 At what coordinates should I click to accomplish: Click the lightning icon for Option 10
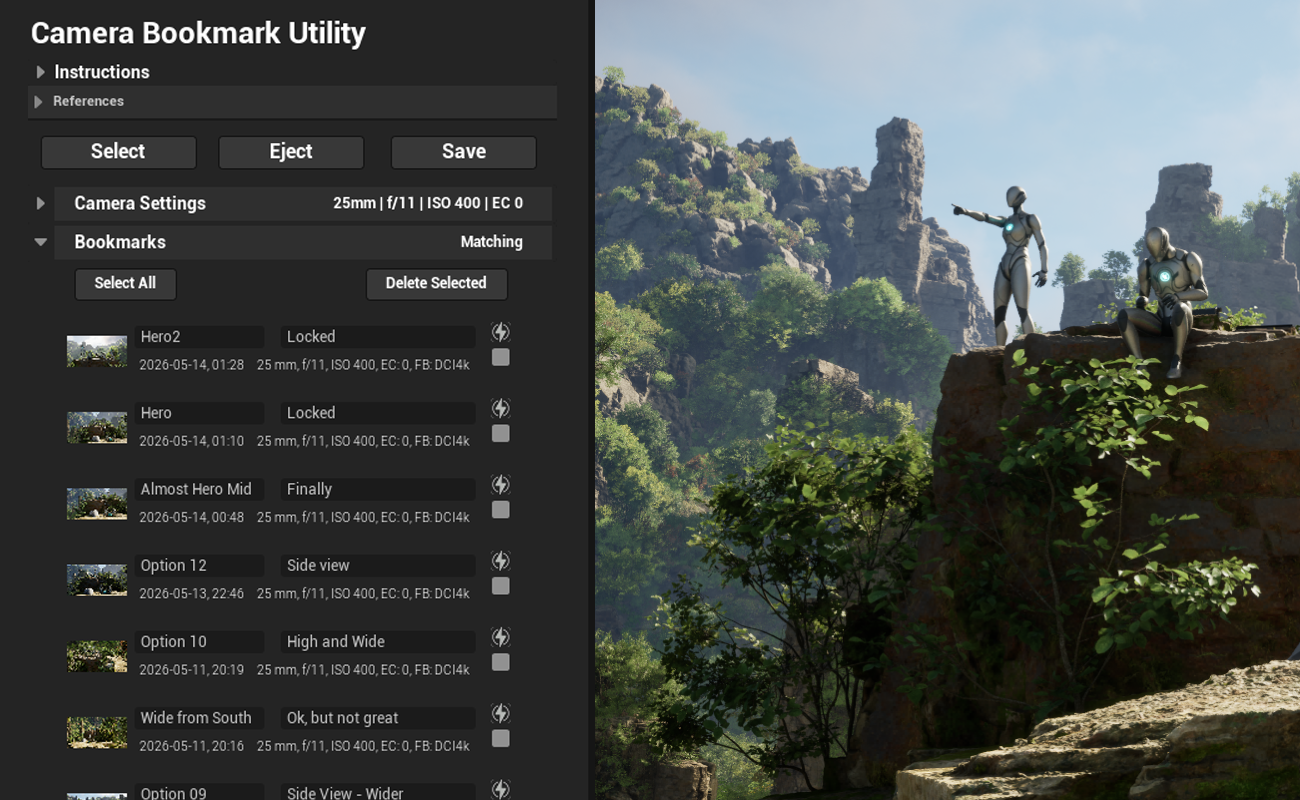point(501,637)
